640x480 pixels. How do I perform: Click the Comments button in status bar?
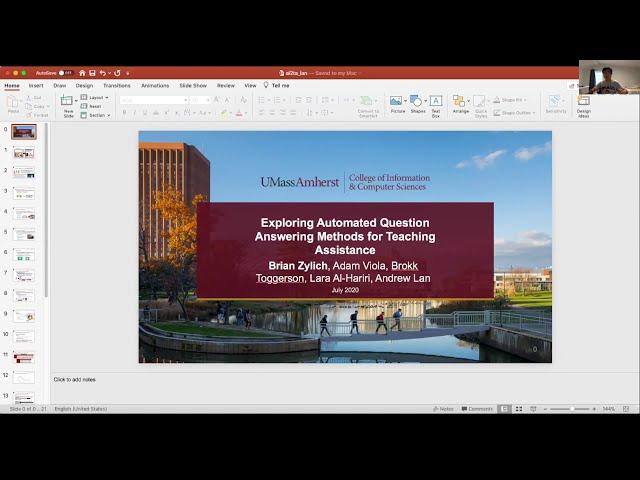(477, 409)
